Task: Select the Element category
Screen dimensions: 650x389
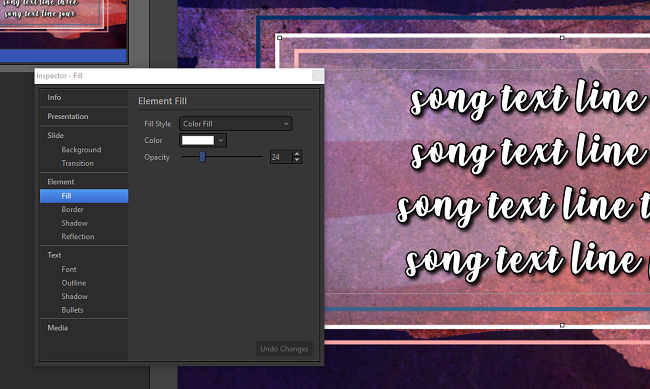Action: point(84,182)
